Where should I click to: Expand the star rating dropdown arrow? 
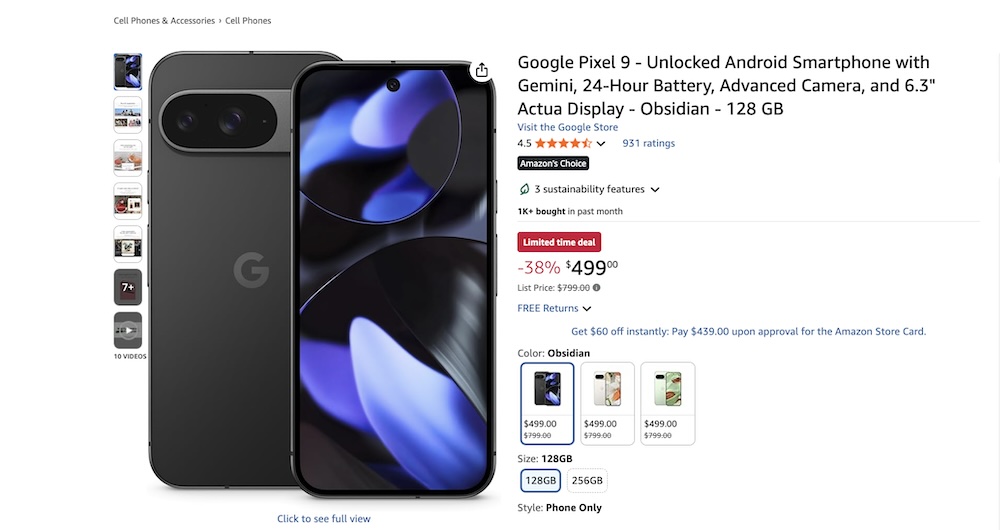[601, 144]
